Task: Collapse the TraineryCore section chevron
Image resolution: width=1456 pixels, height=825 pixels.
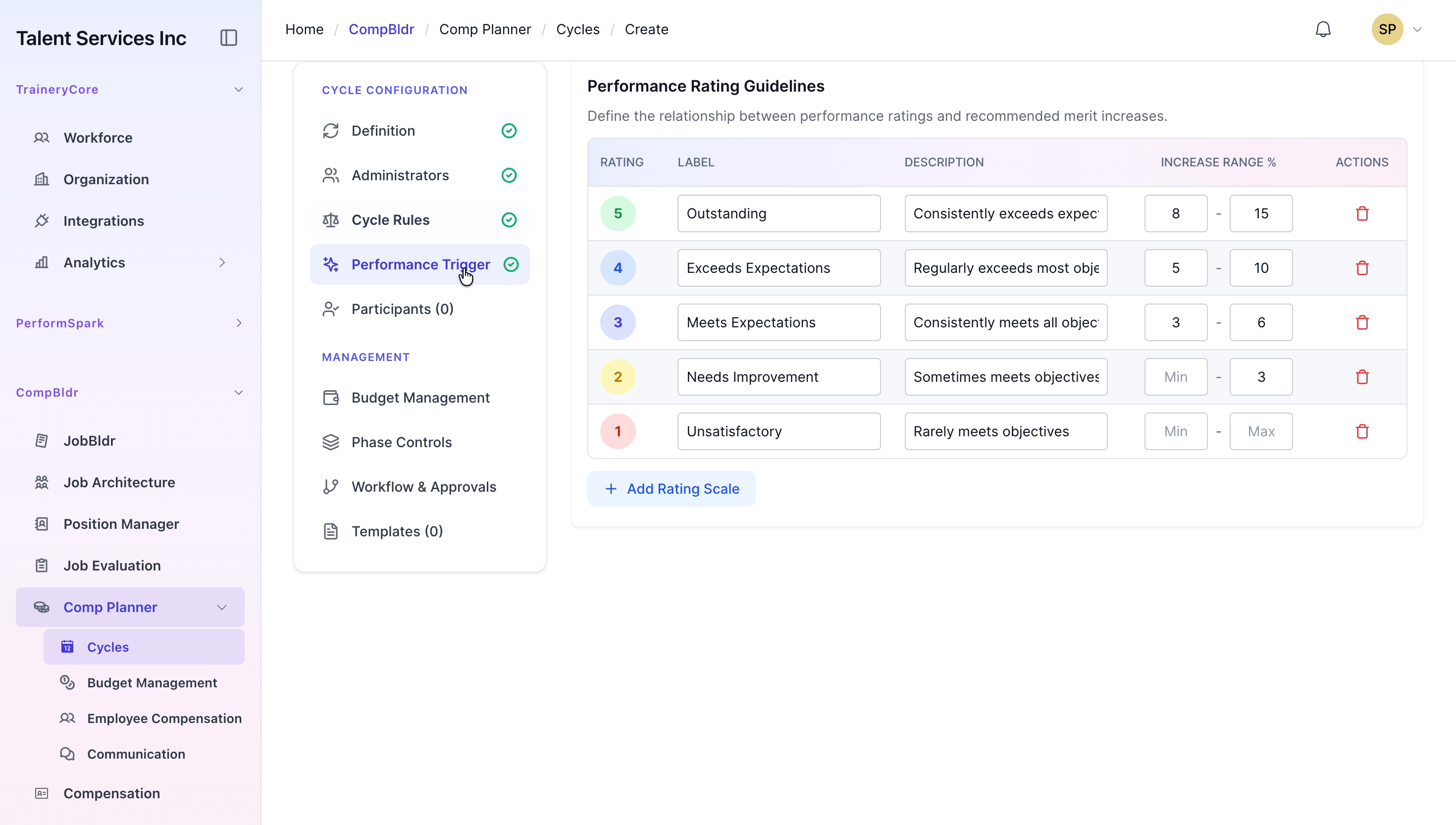Action: [239, 90]
